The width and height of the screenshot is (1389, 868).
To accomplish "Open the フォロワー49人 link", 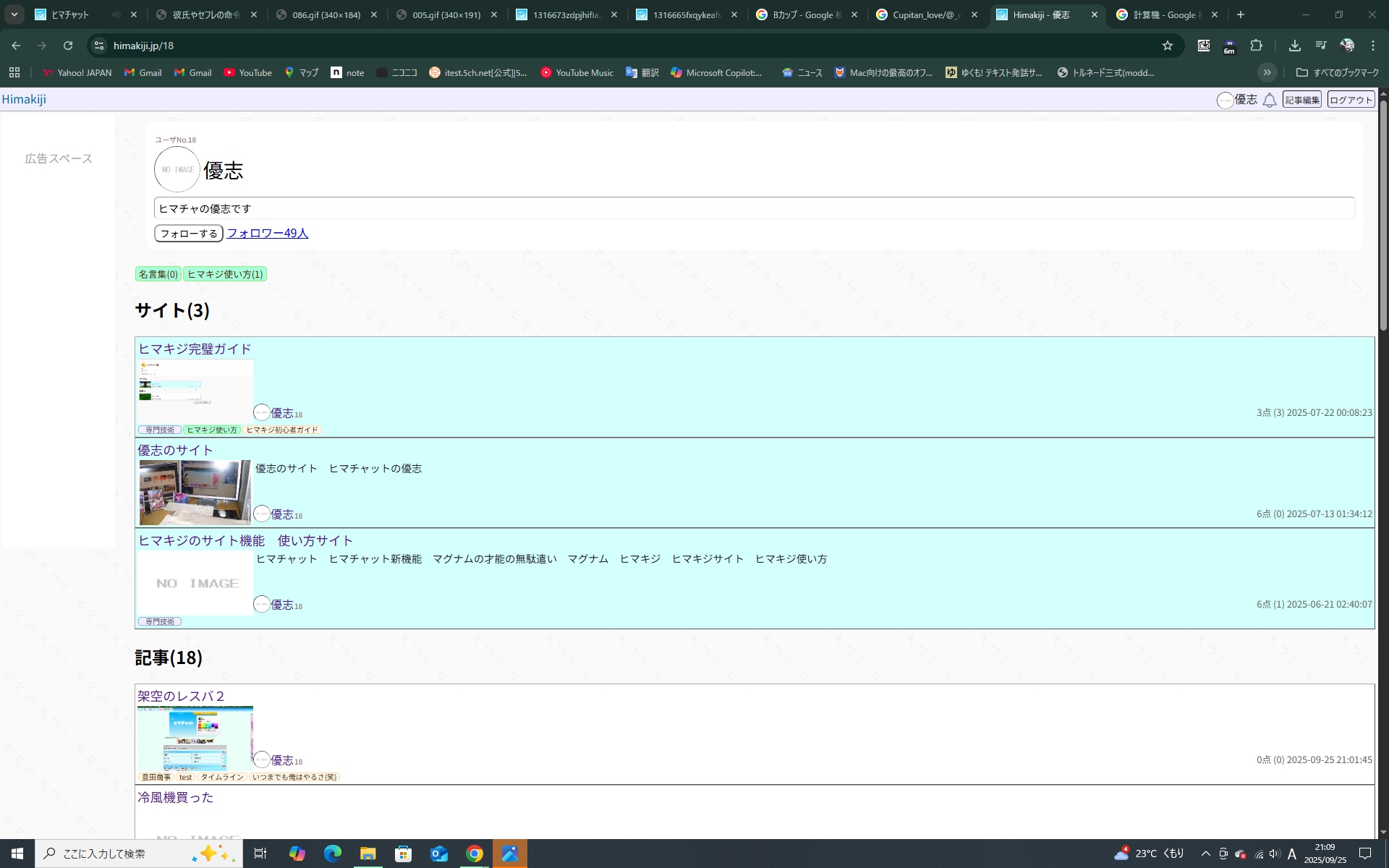I will (267, 233).
